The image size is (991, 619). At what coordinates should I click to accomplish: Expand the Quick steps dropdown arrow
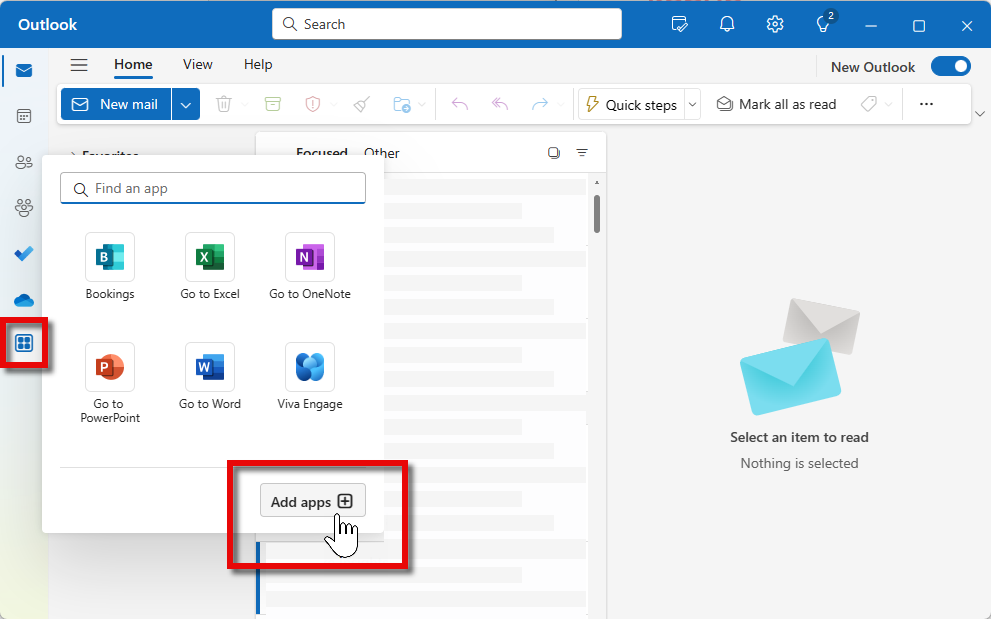pos(693,105)
